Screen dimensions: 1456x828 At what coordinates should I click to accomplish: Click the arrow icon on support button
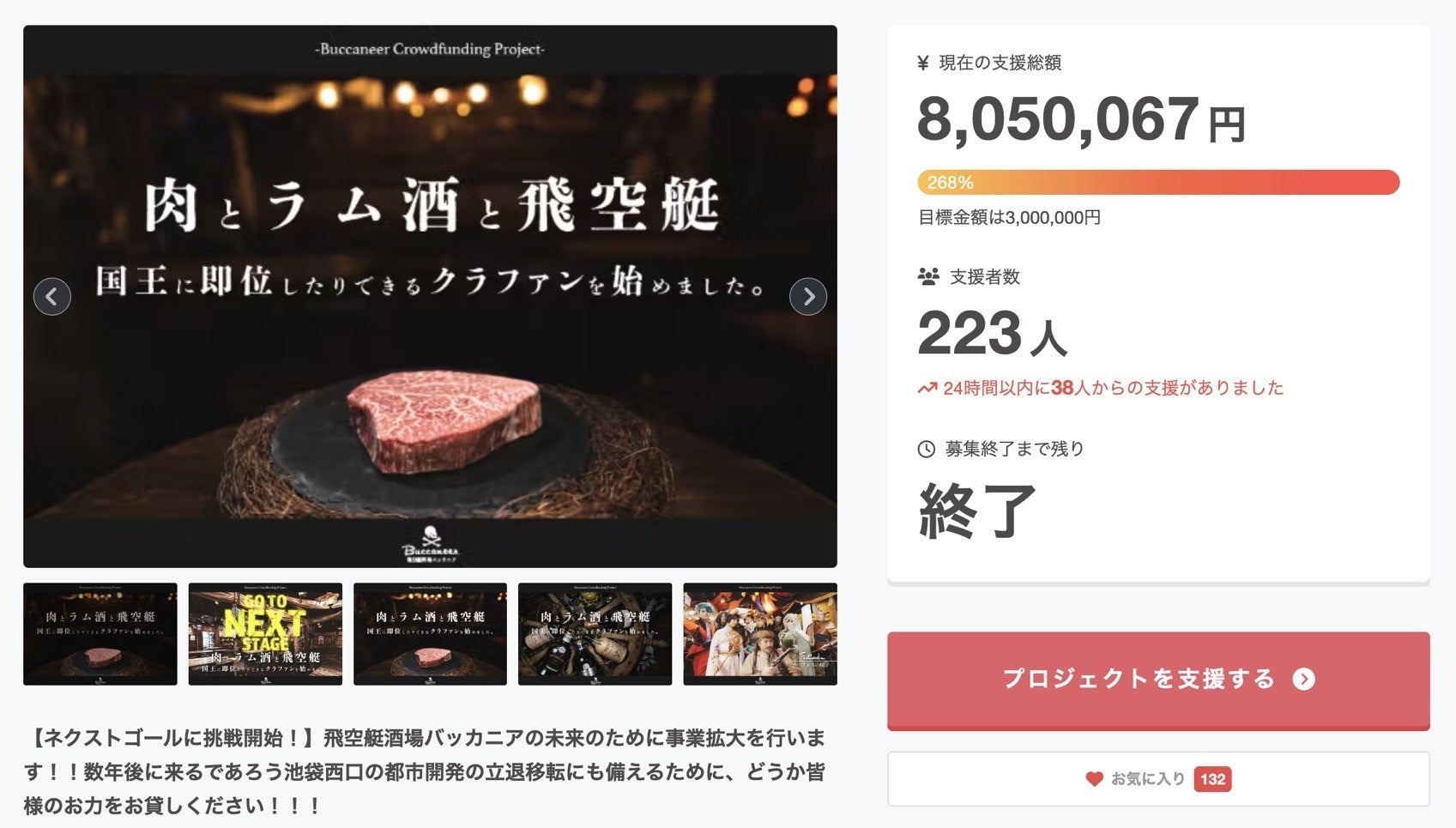click(1304, 679)
